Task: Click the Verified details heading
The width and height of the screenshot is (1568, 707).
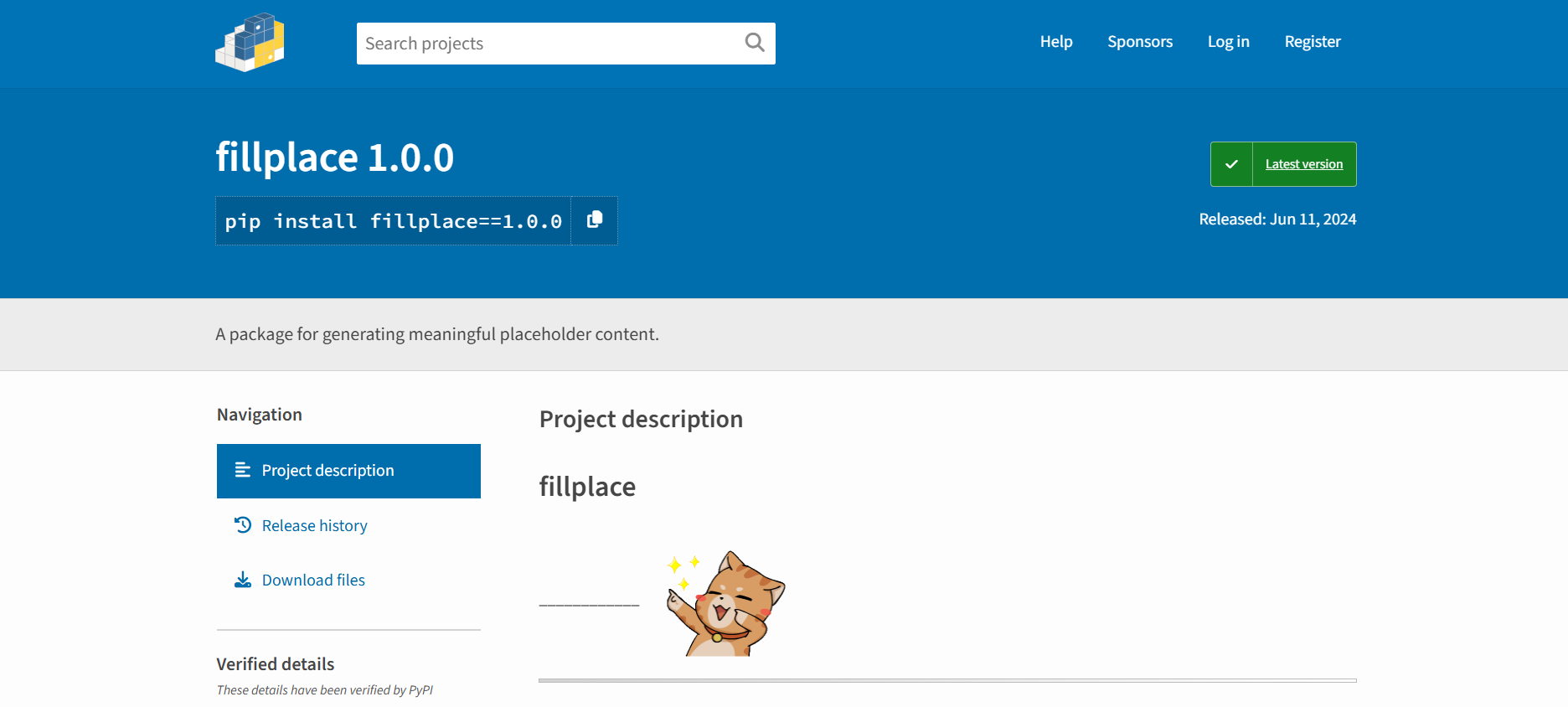Action: [276, 664]
